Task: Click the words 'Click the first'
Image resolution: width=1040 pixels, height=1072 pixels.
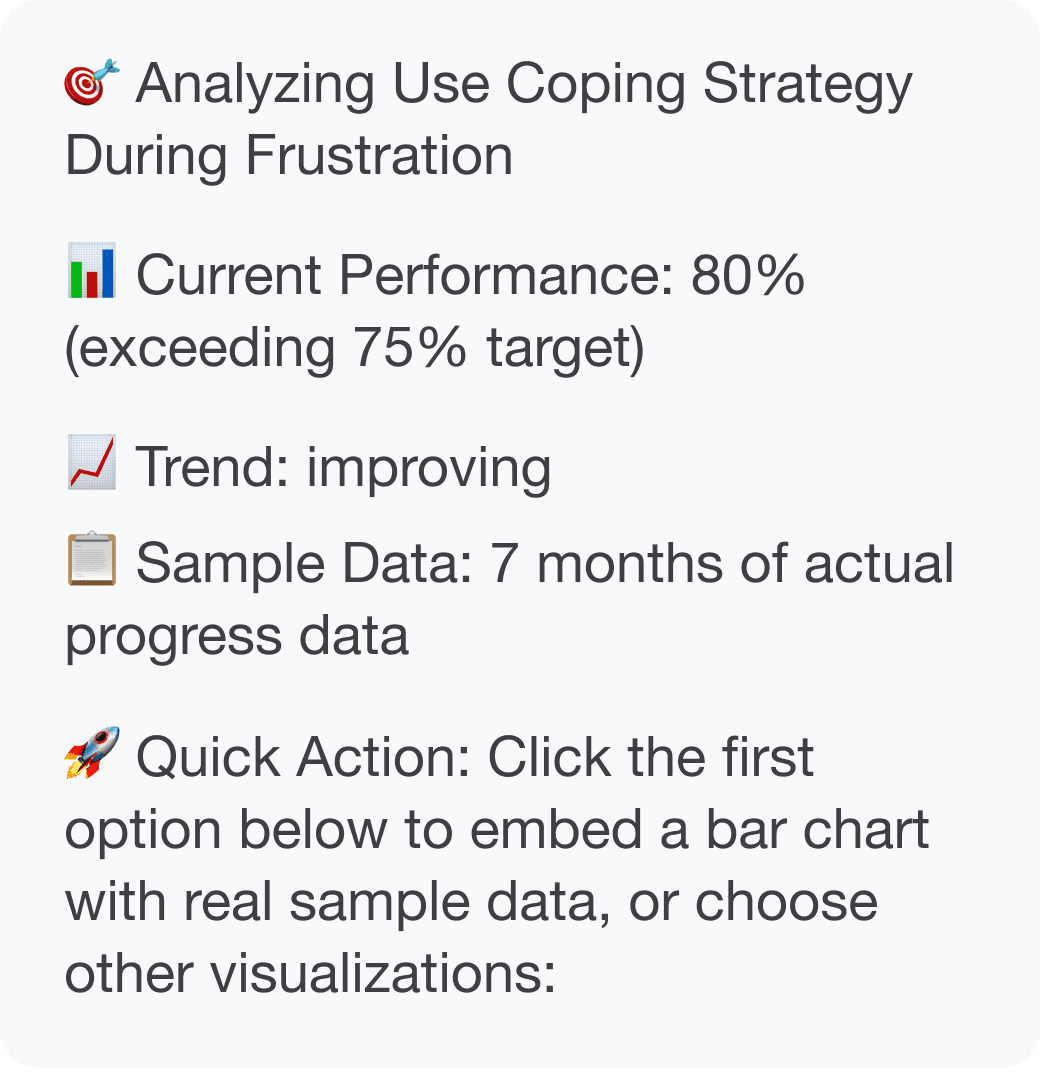Action: point(650,758)
